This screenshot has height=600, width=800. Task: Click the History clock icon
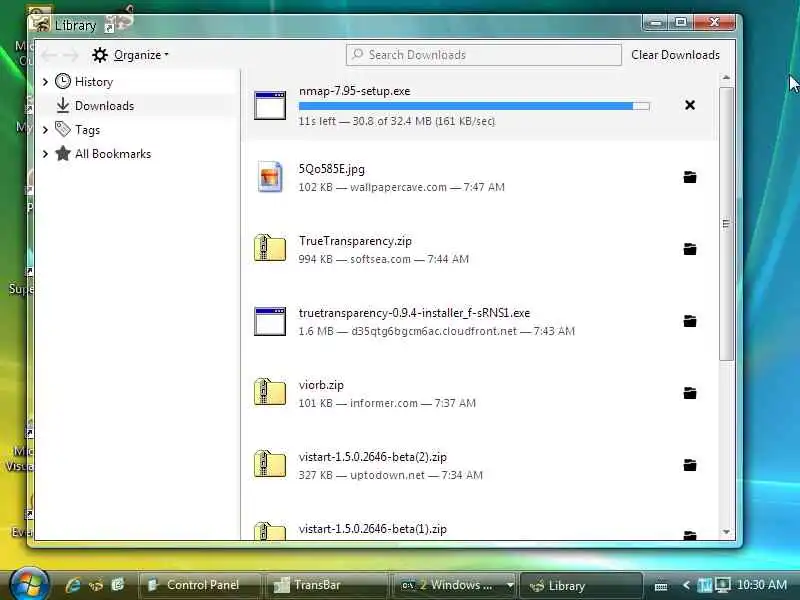pyautogui.click(x=63, y=82)
